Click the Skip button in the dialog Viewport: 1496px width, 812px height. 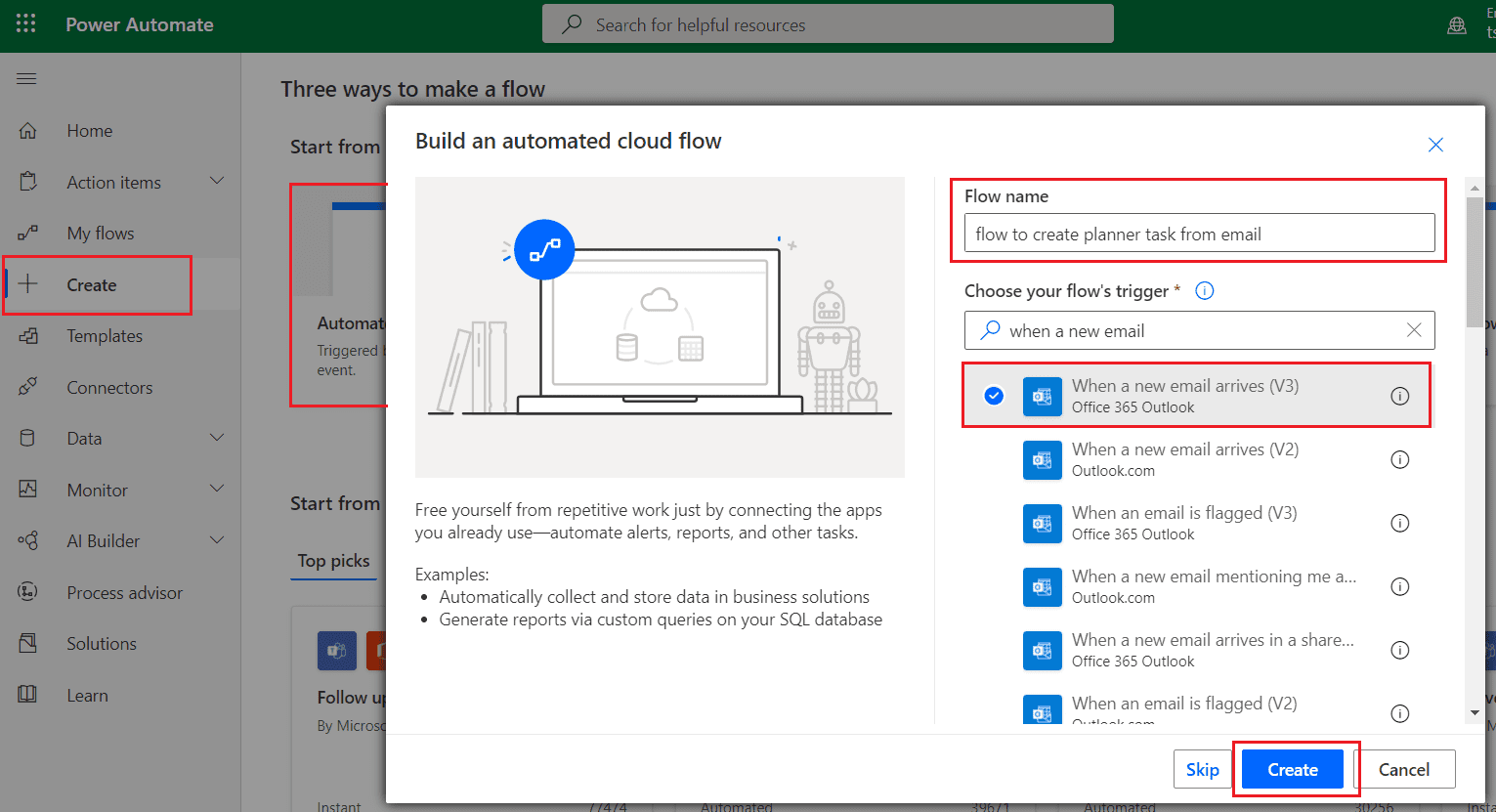pyautogui.click(x=1203, y=769)
